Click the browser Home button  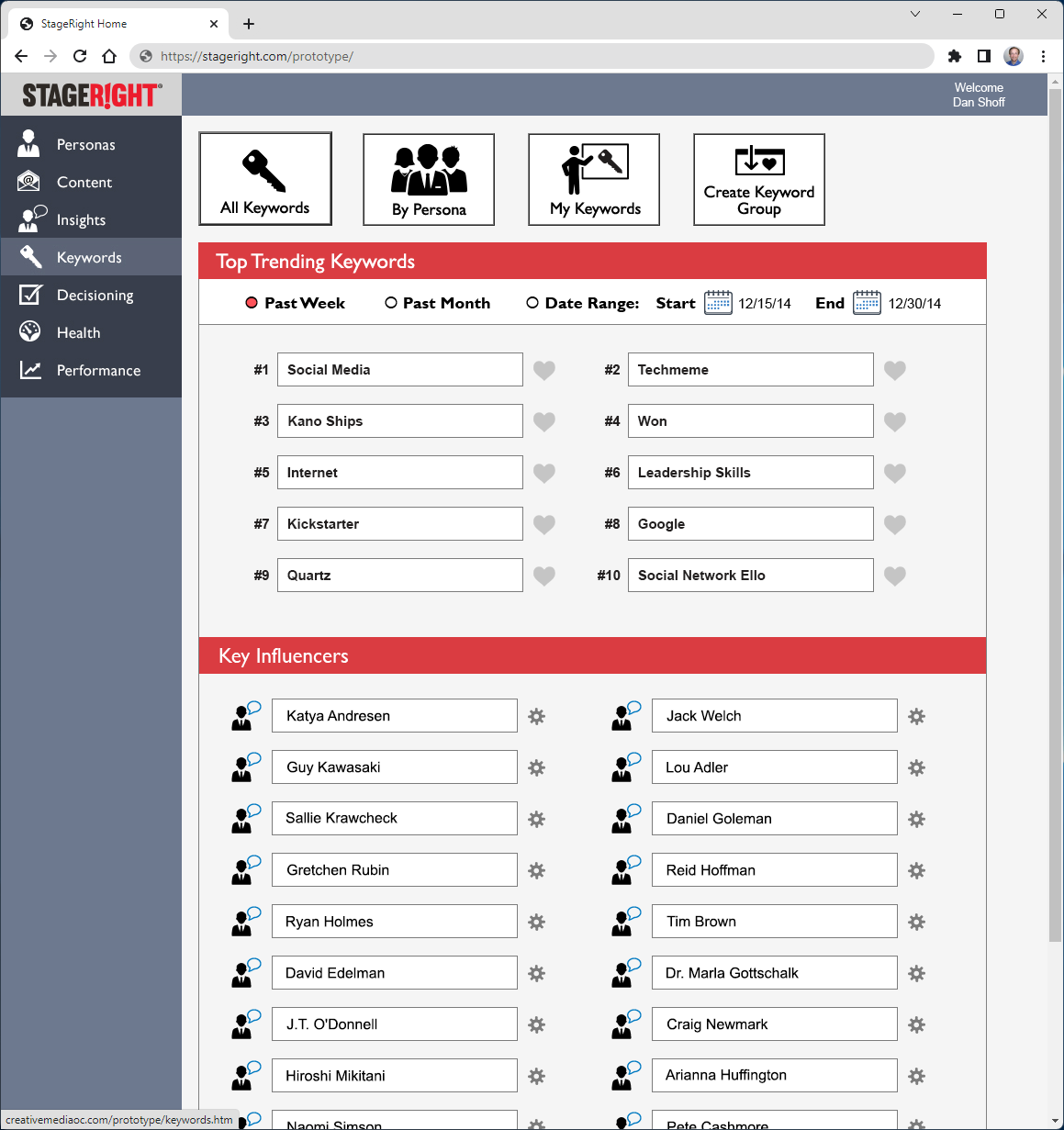click(109, 56)
